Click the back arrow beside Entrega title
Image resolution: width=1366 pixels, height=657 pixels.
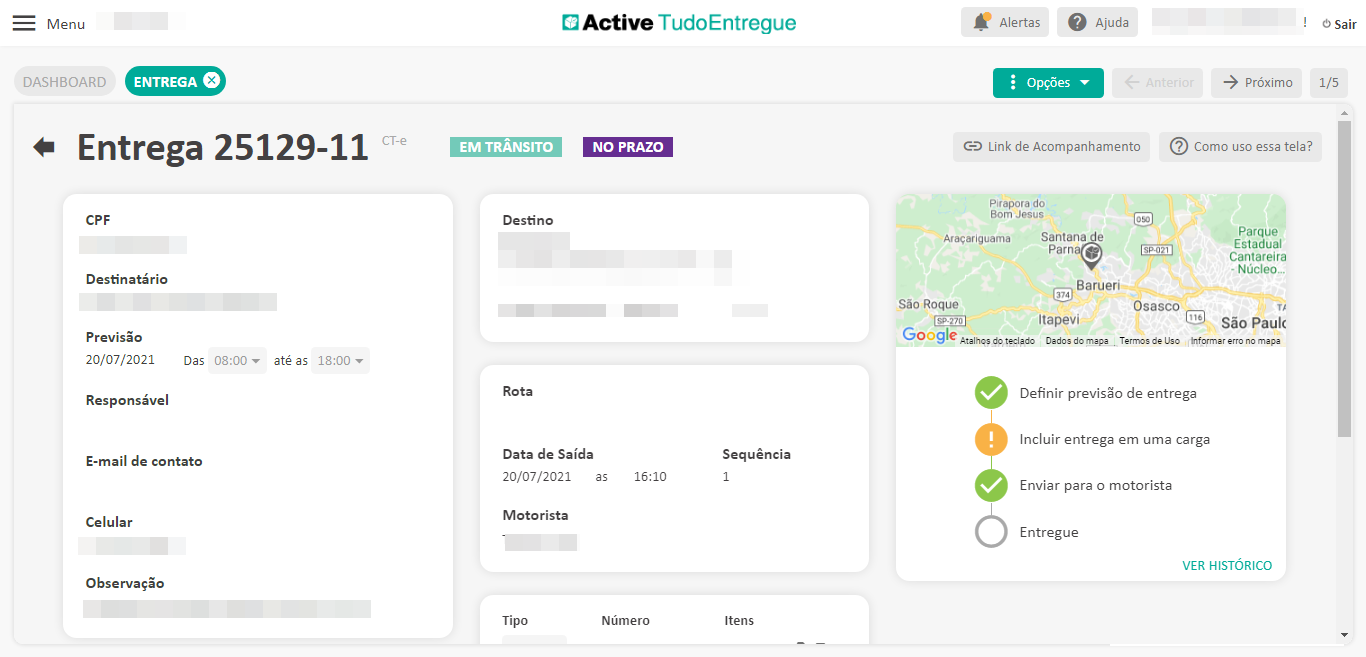pyautogui.click(x=44, y=147)
